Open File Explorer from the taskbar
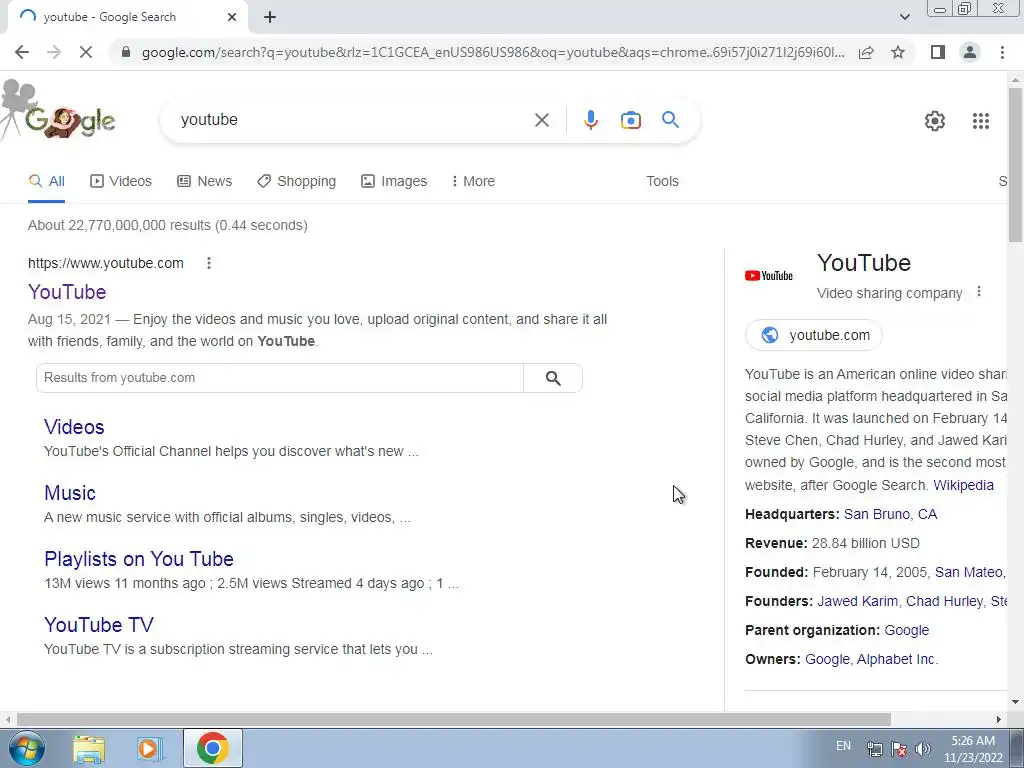The height and width of the screenshot is (768, 1024). 89,748
